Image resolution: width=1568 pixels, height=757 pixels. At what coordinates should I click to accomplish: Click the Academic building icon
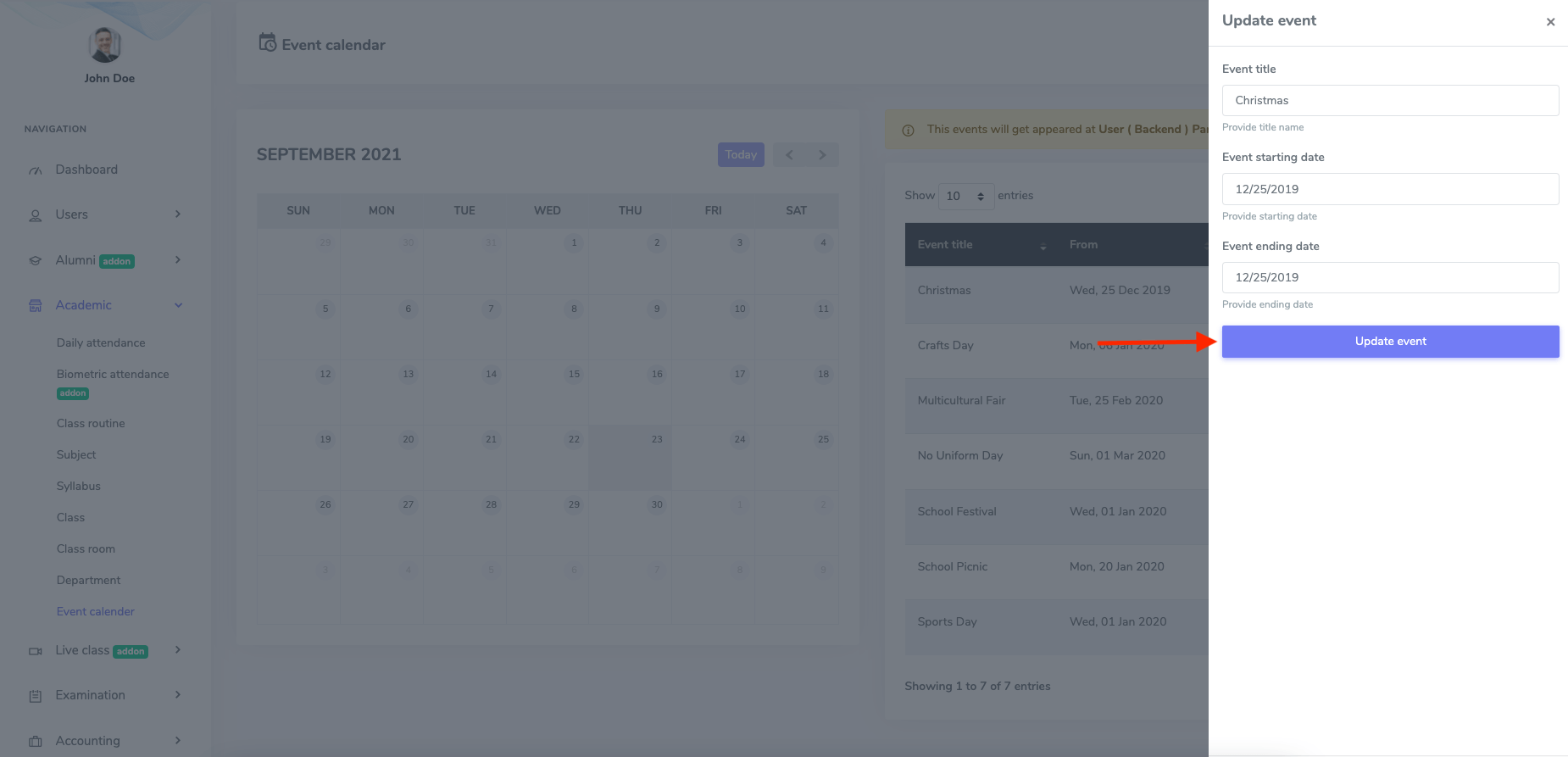pos(36,306)
